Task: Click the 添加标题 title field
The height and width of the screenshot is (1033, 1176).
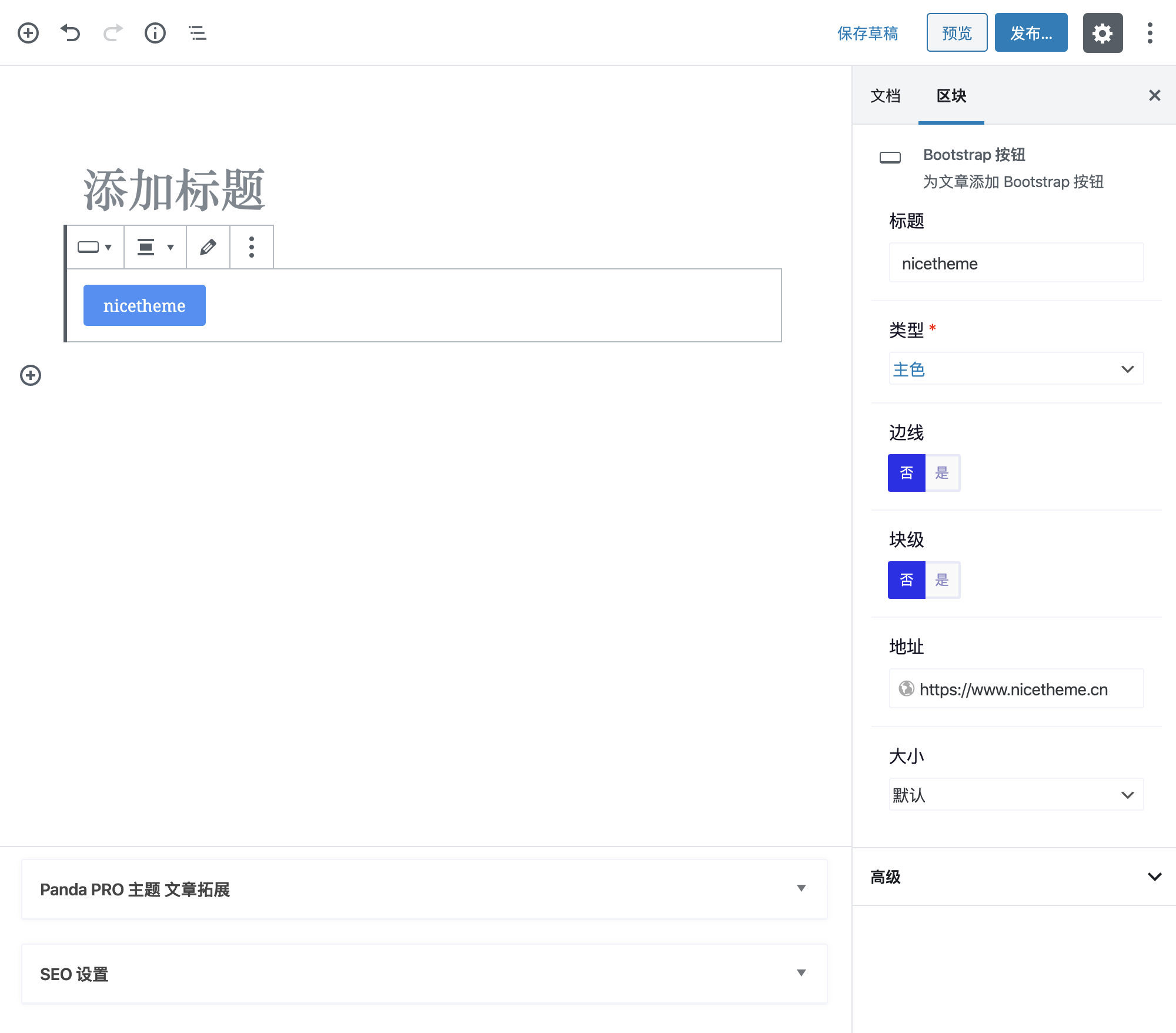Action: click(x=174, y=189)
